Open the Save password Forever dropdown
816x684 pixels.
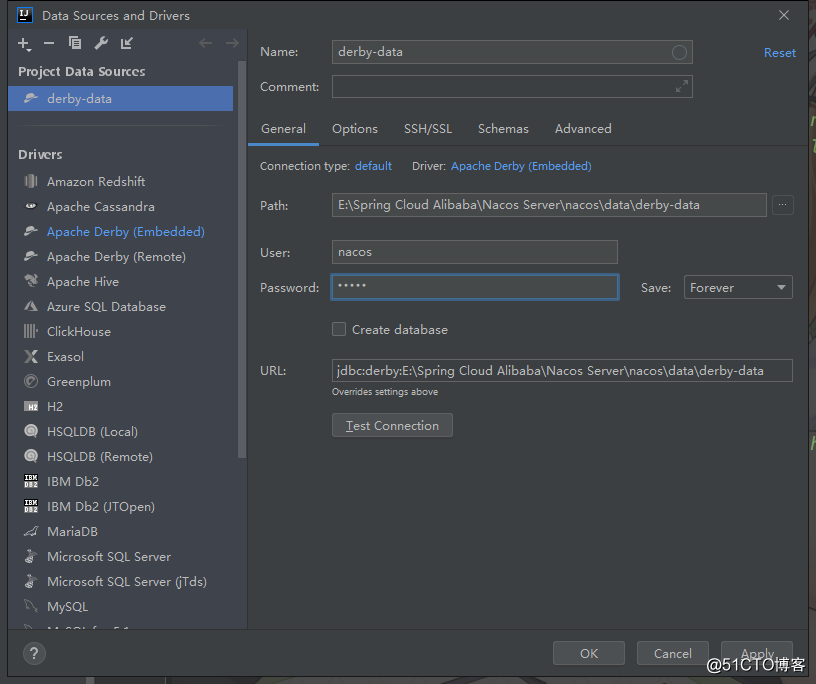tap(738, 287)
